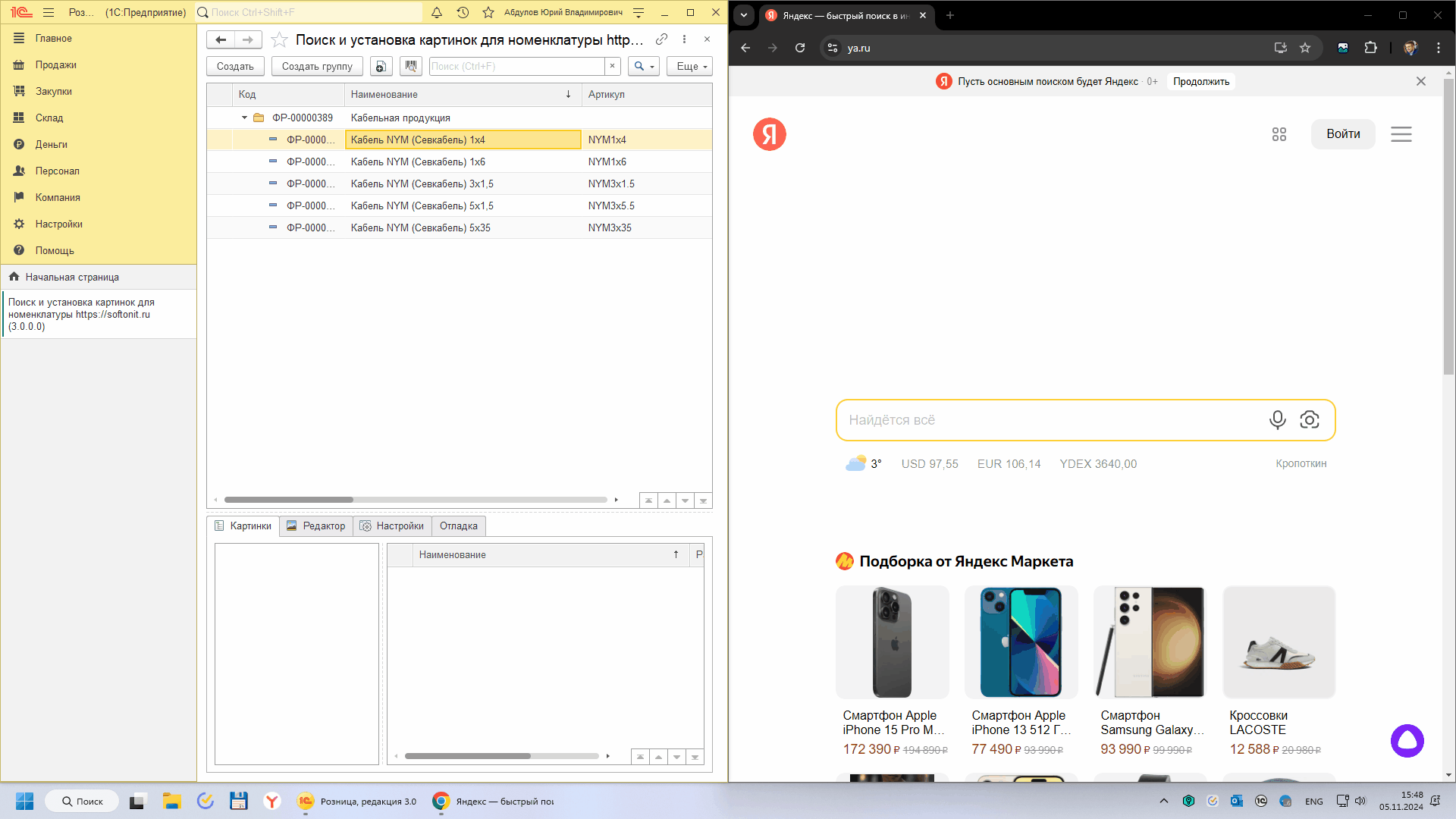Image resolution: width=1456 pixels, height=819 pixels.
Task: Click the microphone icon in Yandex search
Action: (1277, 419)
